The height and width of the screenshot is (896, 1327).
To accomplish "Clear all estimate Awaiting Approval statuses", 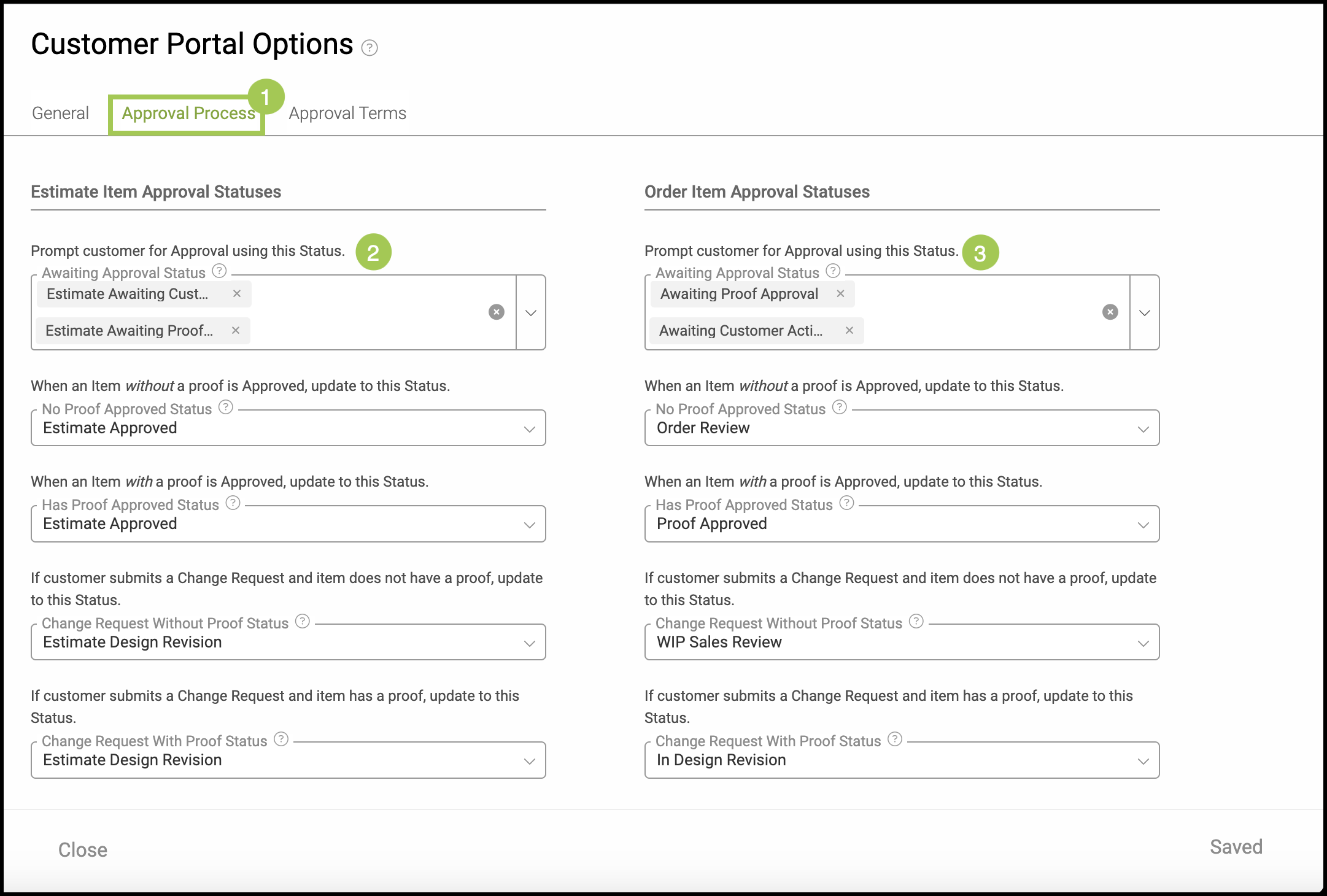I will 497,312.
